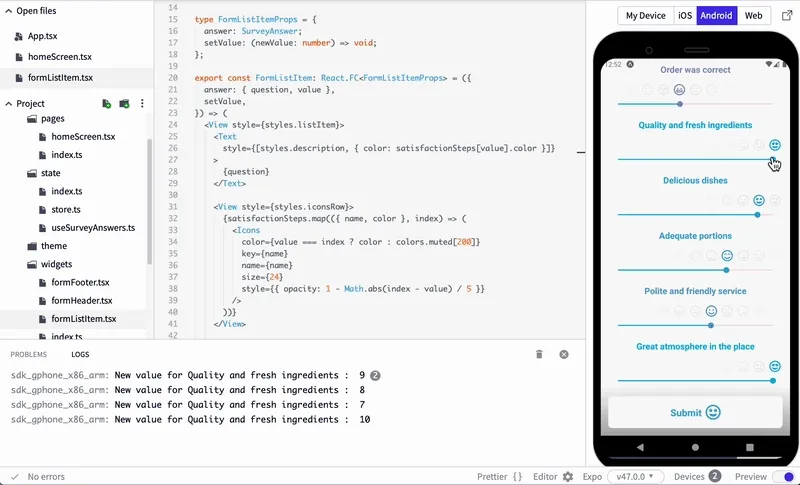Close the logs panel with X icon

click(564, 354)
